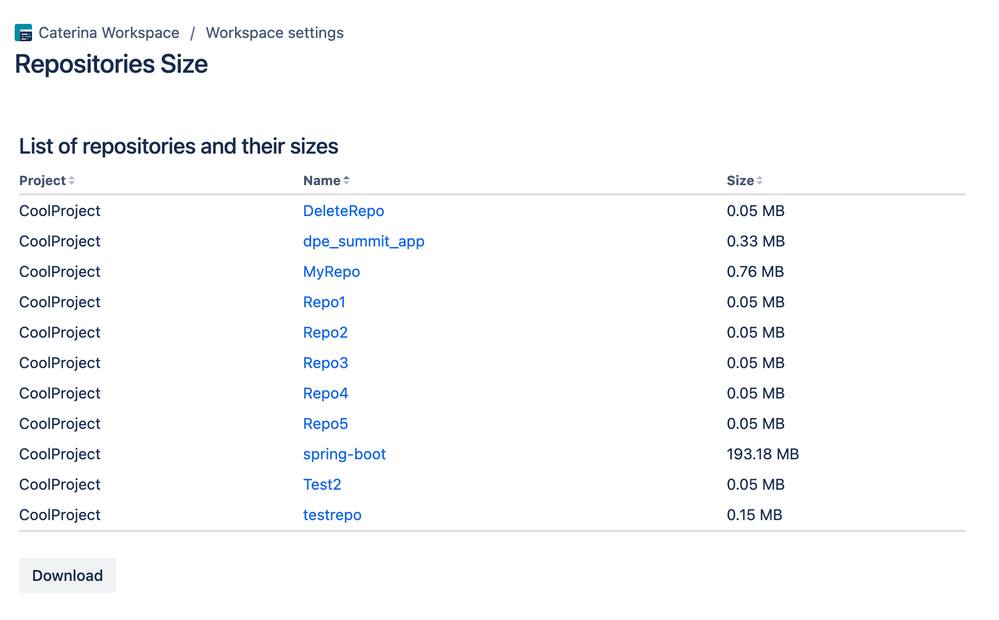This screenshot has width=999, height=620.
Task: Click the Repo4 repository link
Action: click(325, 393)
